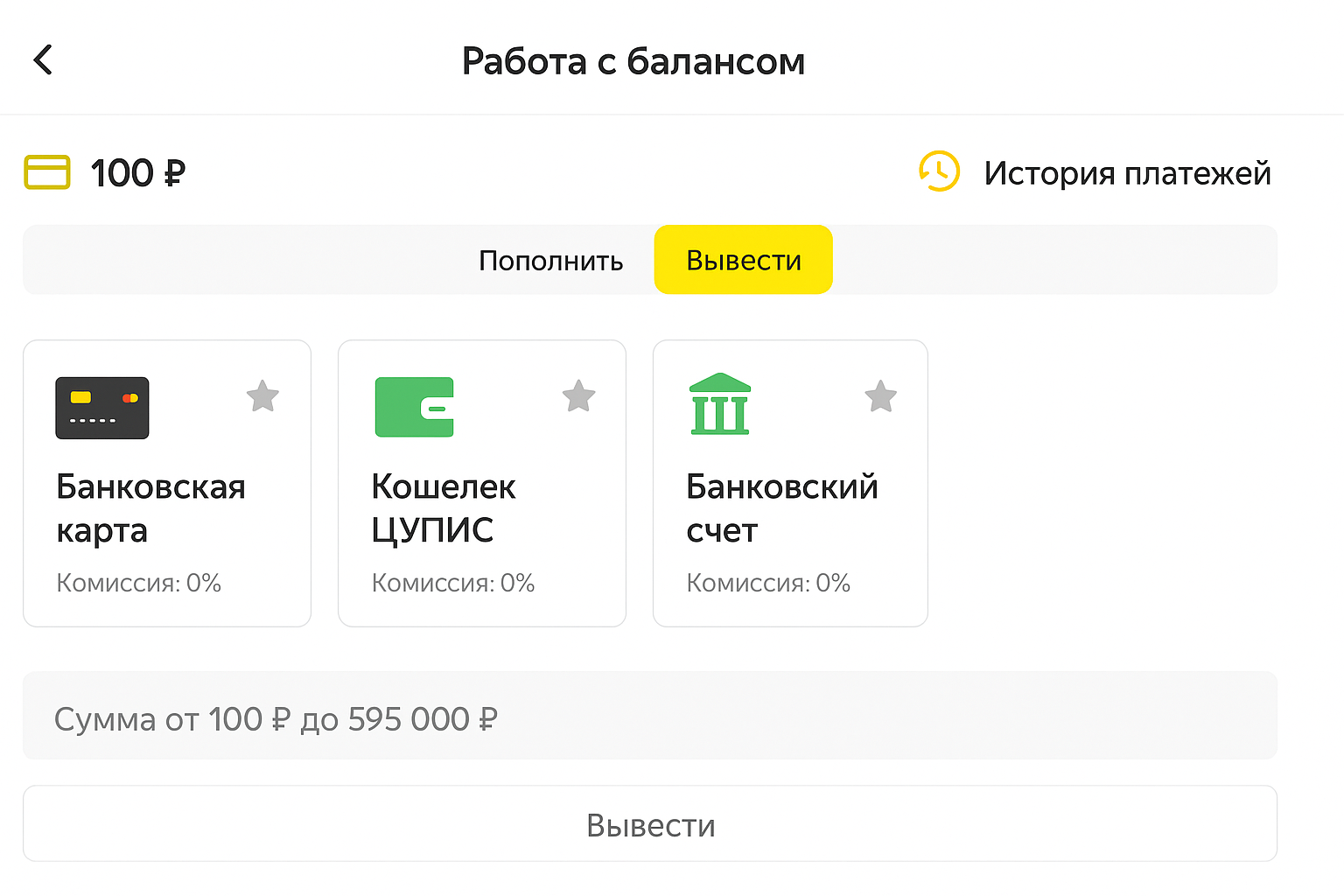Click the yellow clock icon for payment history
This screenshot has width=1344, height=896.
pyautogui.click(x=940, y=172)
